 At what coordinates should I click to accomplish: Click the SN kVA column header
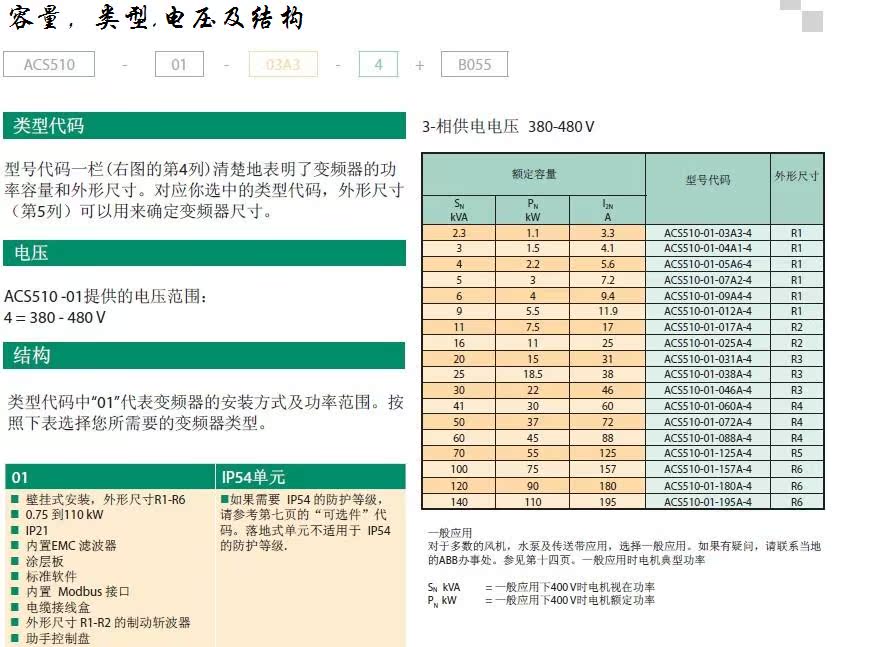pos(459,210)
